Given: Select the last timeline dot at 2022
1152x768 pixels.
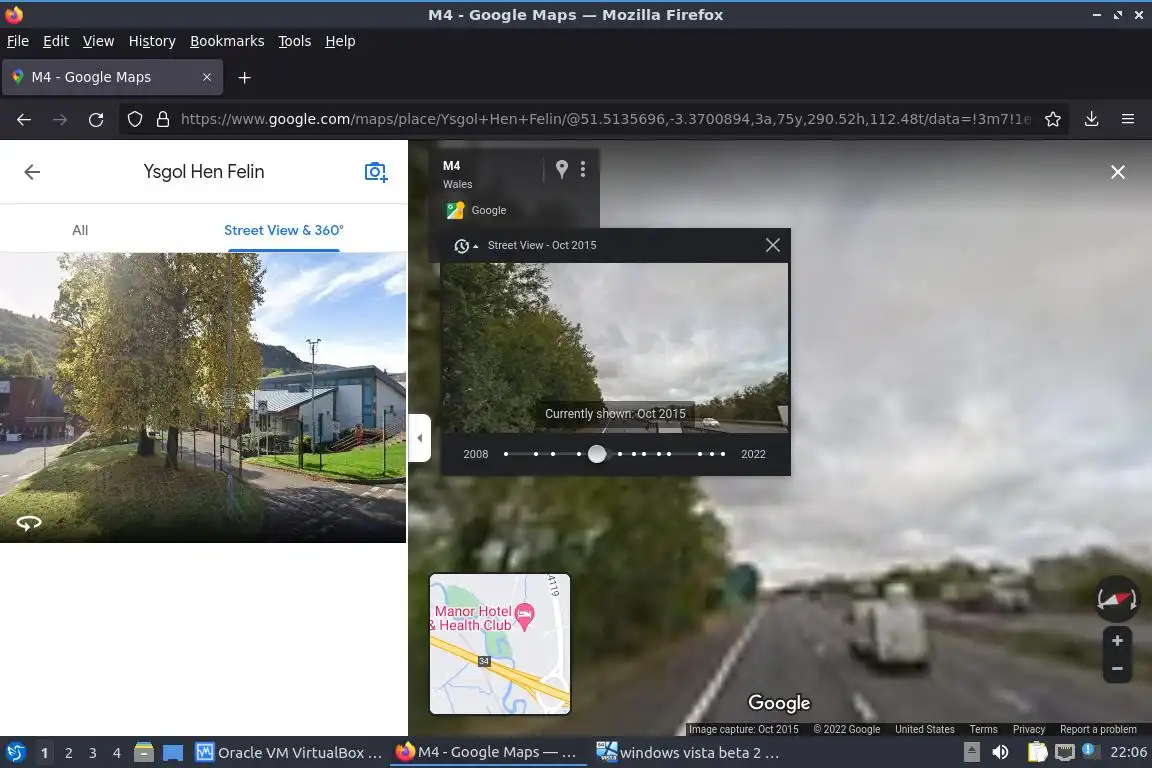Looking at the screenshot, I should pyautogui.click(x=723, y=454).
